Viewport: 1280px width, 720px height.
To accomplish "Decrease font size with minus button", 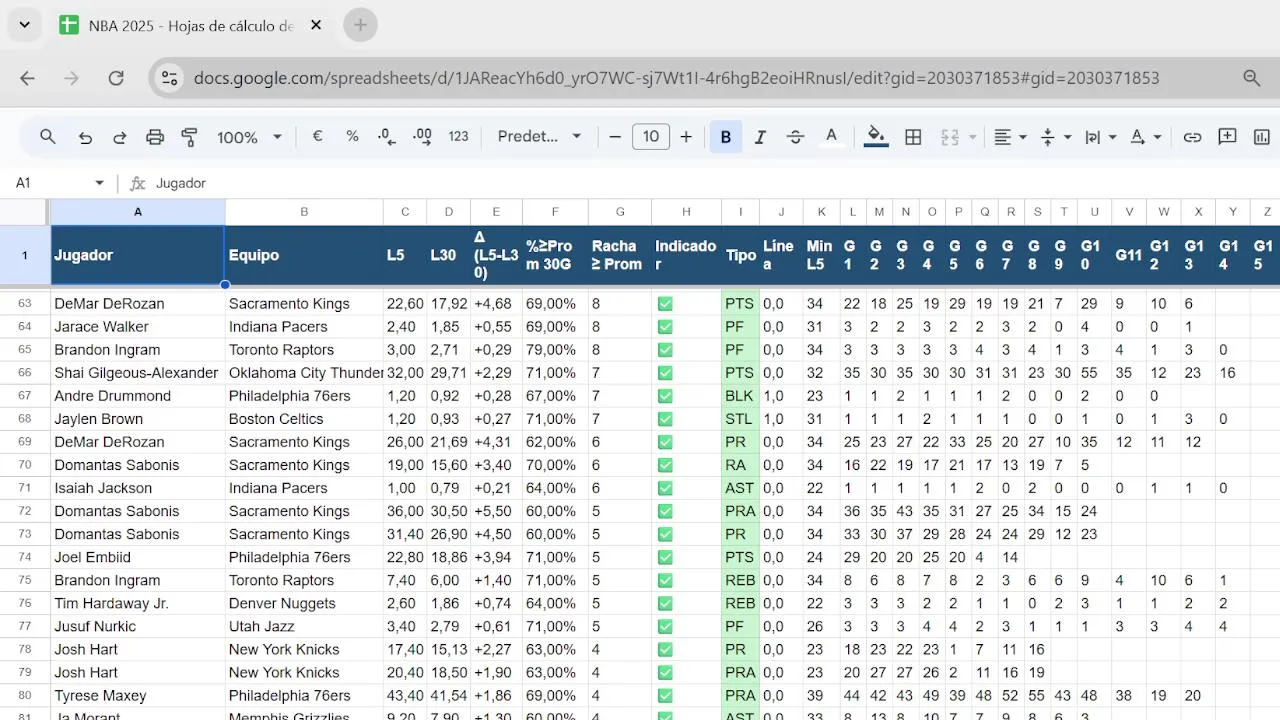I will [615, 137].
